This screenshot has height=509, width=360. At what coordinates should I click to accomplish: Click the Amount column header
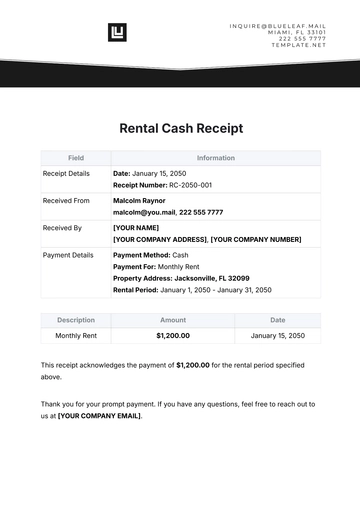point(173,320)
